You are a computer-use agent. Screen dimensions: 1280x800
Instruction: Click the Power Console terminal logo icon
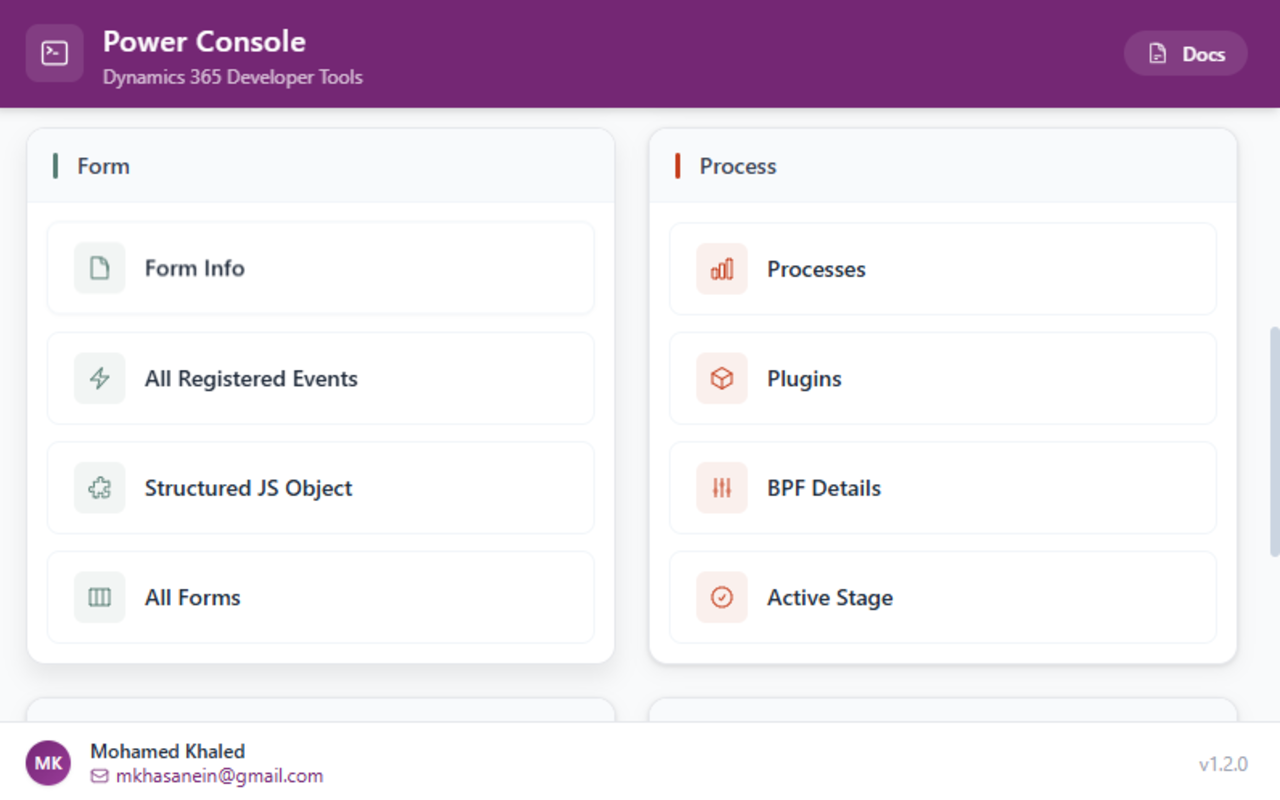click(x=54, y=53)
